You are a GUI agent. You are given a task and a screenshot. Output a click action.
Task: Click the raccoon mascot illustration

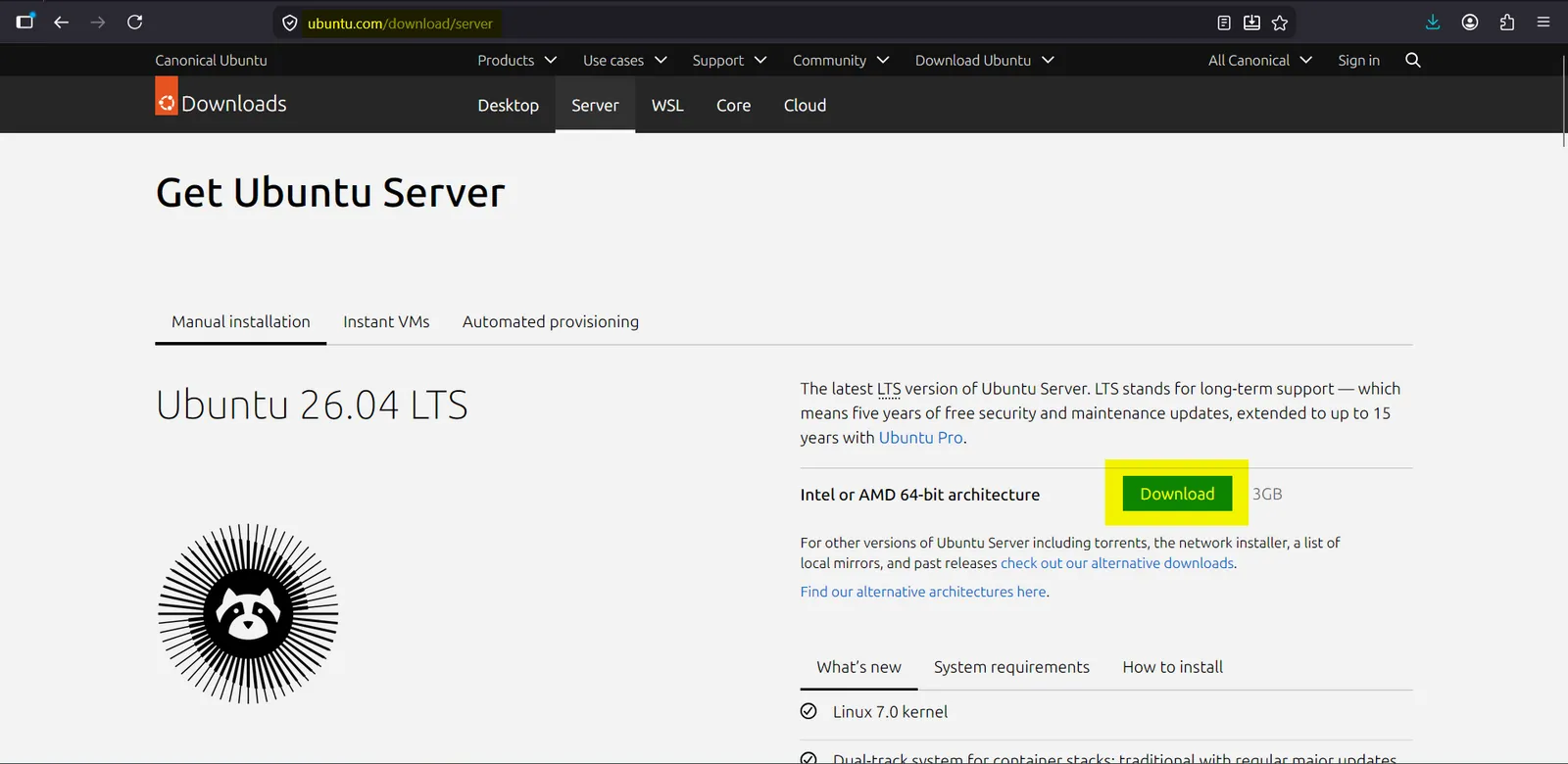click(x=249, y=613)
